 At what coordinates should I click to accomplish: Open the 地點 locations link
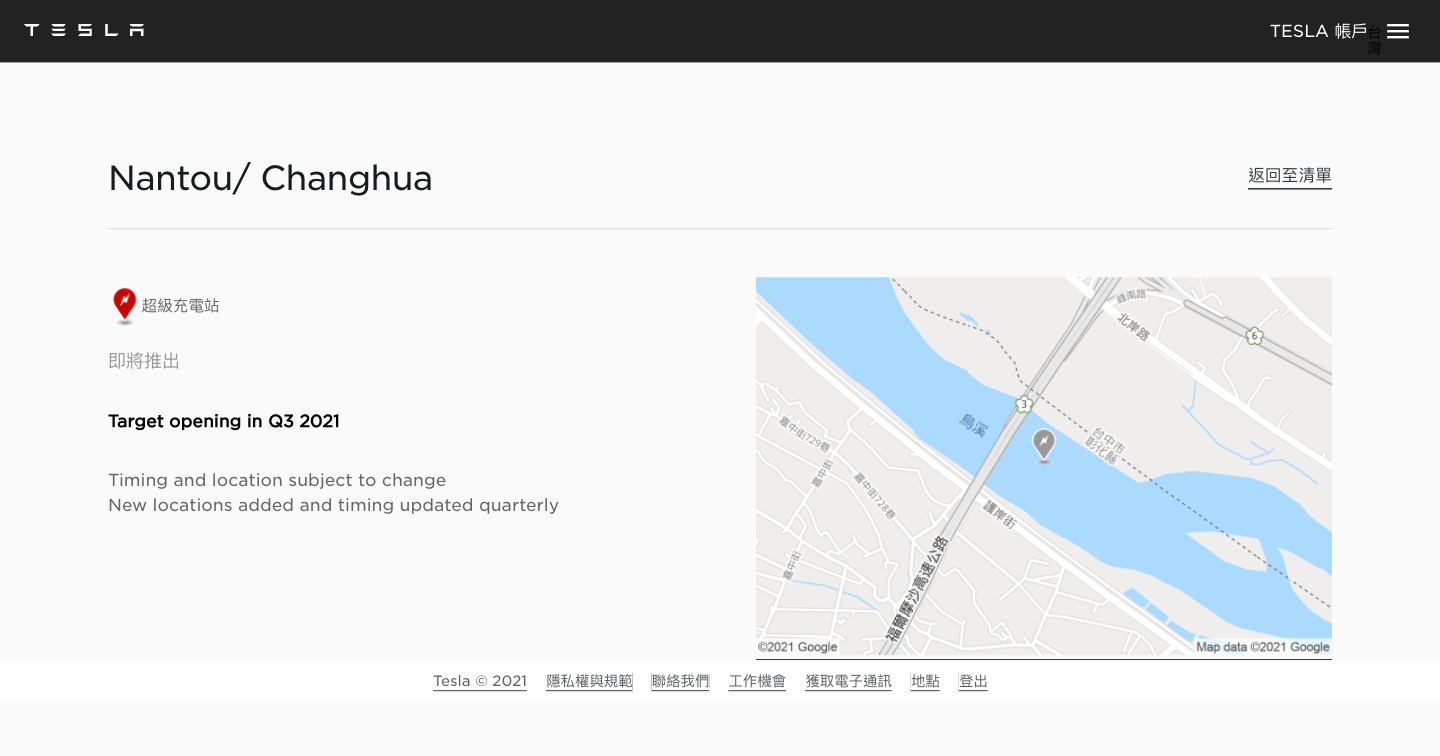[925, 681]
